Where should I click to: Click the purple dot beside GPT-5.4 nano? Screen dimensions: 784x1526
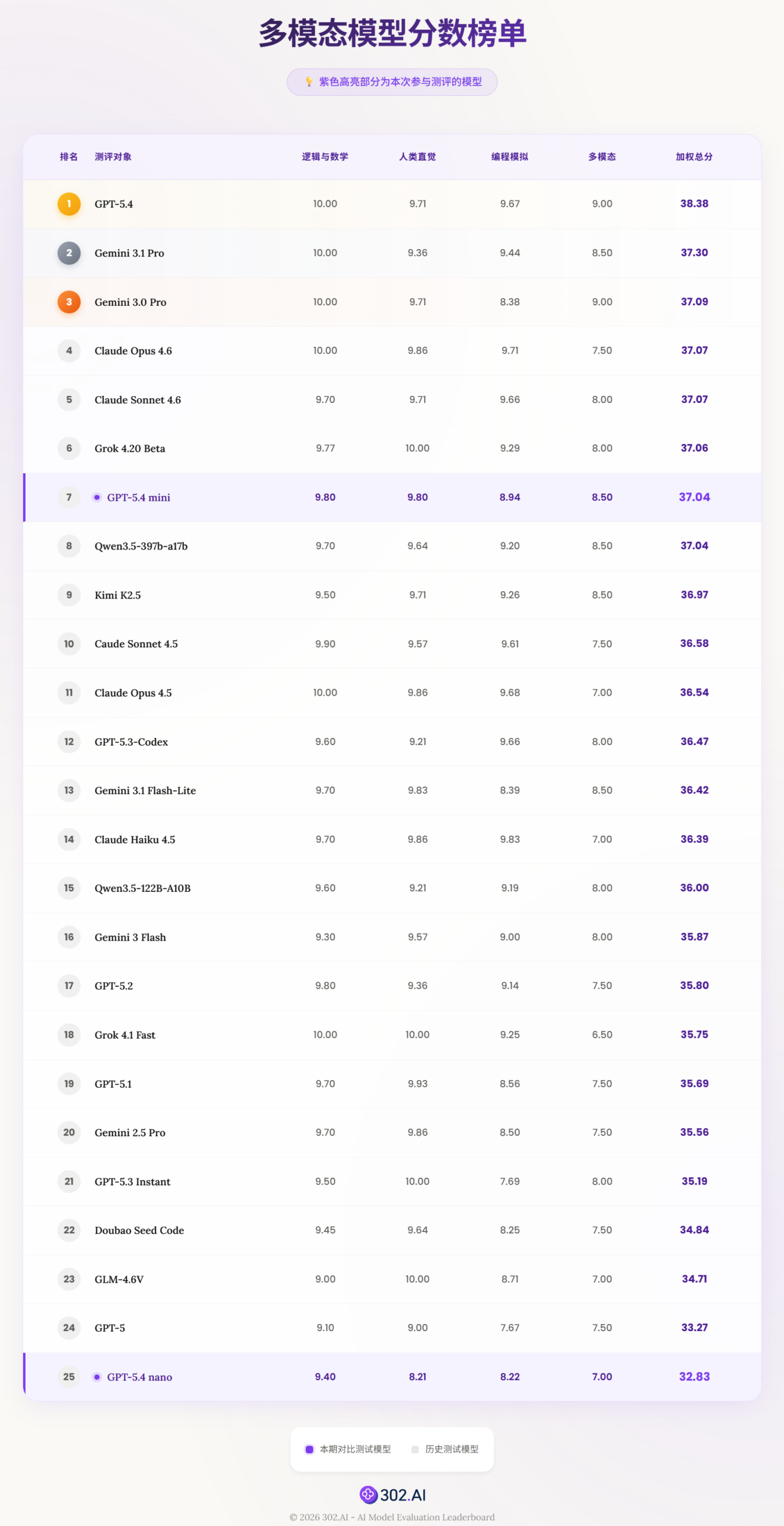click(x=97, y=1376)
